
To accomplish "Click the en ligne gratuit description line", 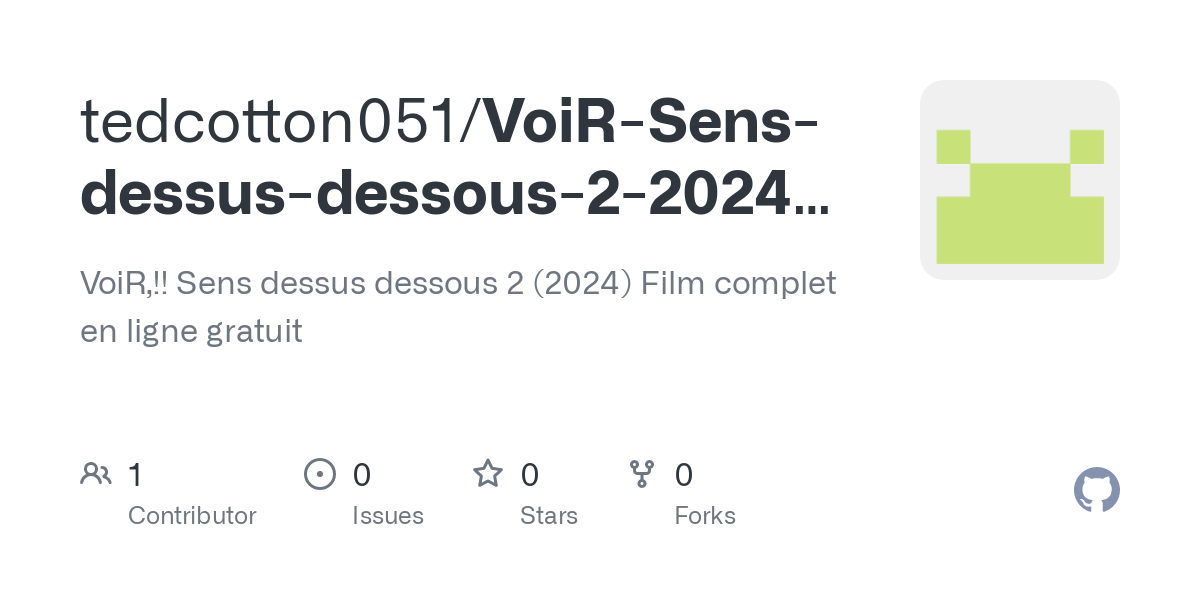I will (191, 331).
